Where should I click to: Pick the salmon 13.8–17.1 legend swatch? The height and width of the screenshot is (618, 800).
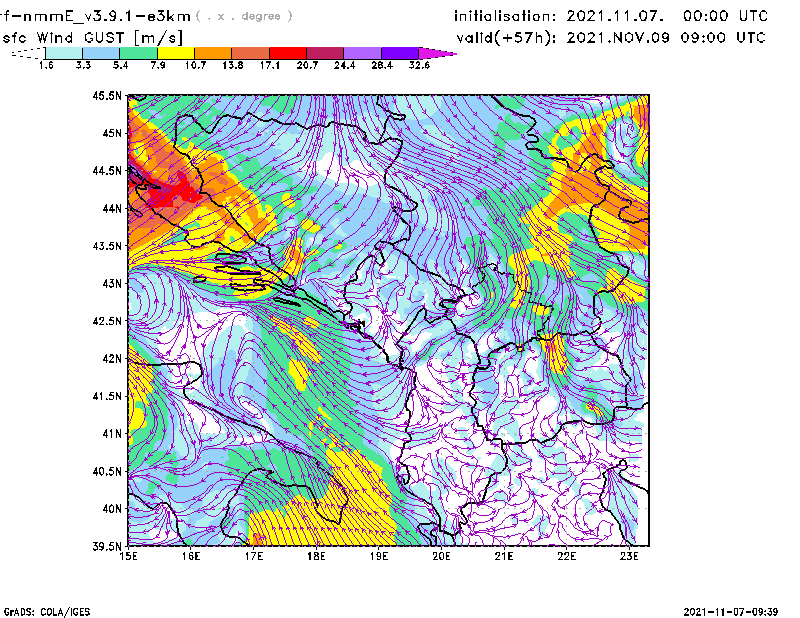251,53
